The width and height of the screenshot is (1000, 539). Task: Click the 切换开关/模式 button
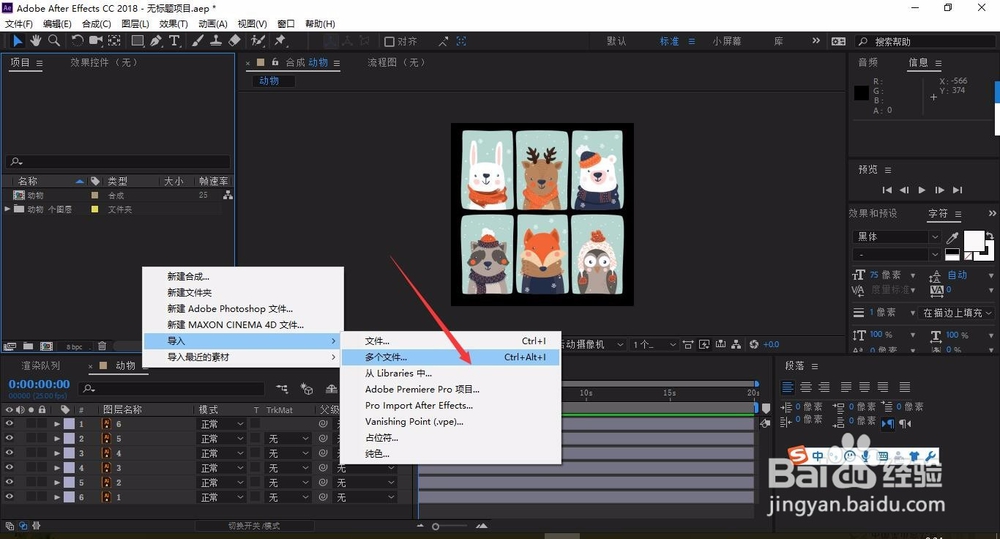tap(254, 526)
